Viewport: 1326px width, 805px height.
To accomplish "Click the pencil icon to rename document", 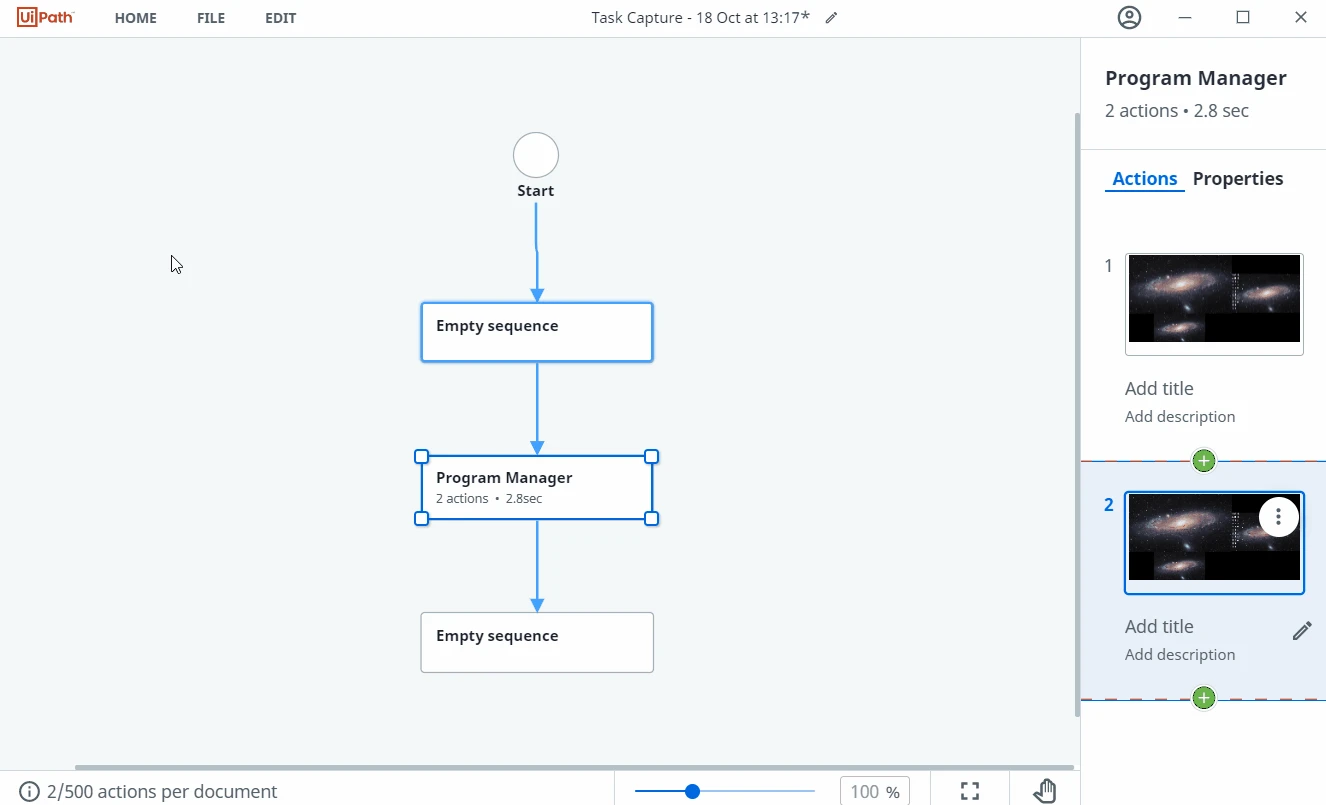I will [x=831, y=17].
